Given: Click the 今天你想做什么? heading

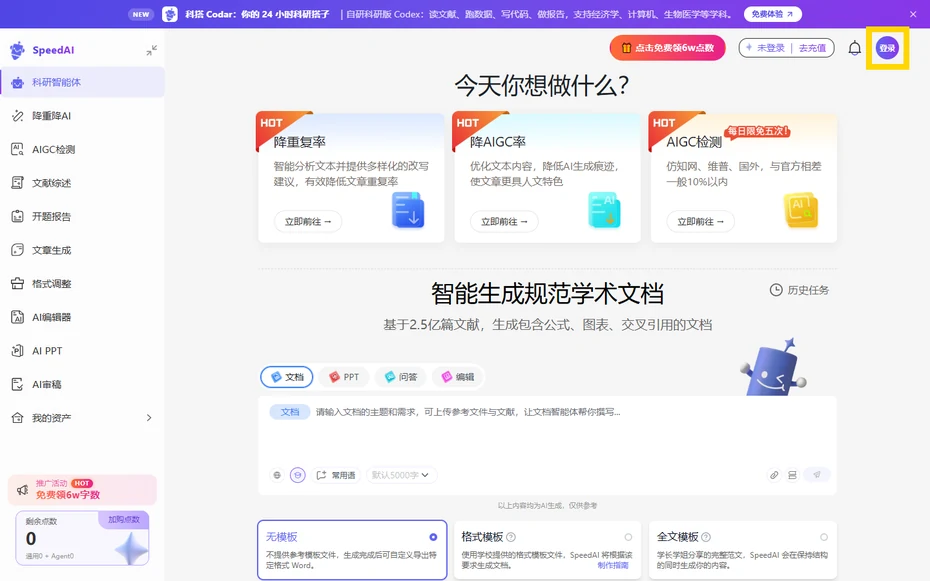Looking at the screenshot, I should click(542, 86).
